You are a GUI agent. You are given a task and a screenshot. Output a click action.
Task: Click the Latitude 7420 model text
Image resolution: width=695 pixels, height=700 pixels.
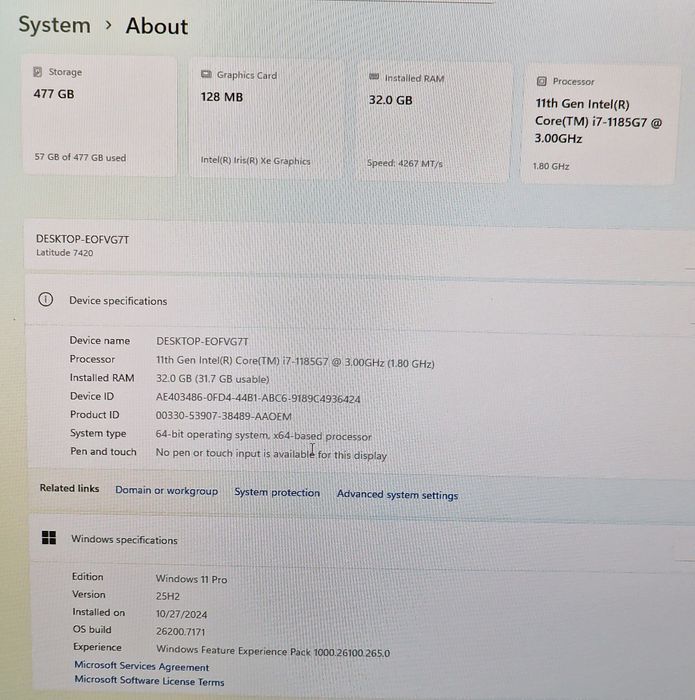pyautogui.click(x=65, y=253)
